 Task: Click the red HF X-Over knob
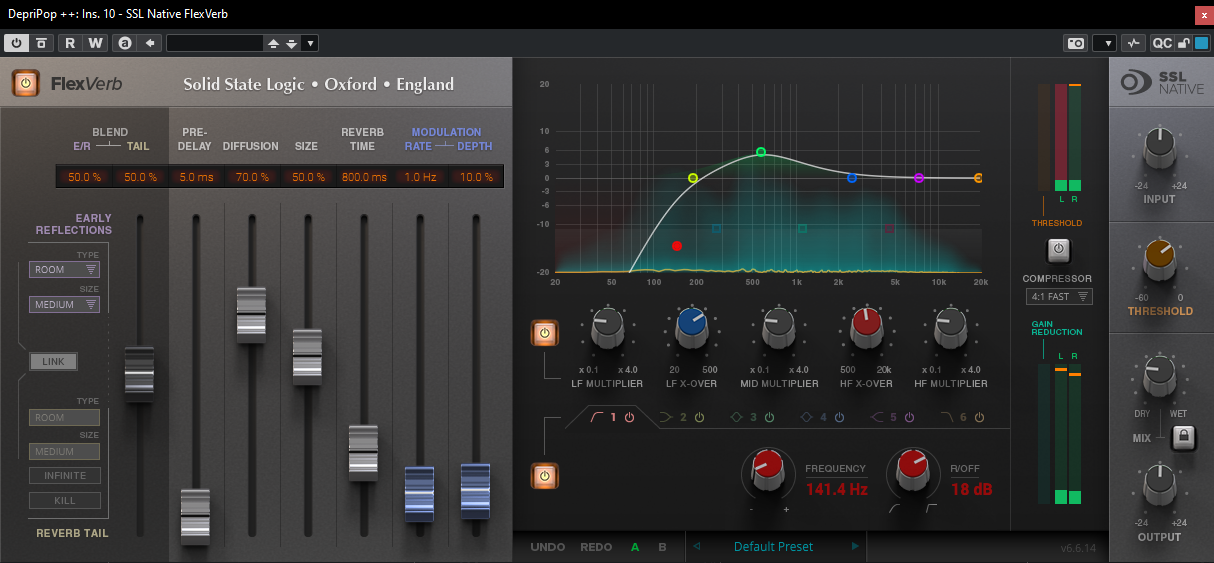865,326
